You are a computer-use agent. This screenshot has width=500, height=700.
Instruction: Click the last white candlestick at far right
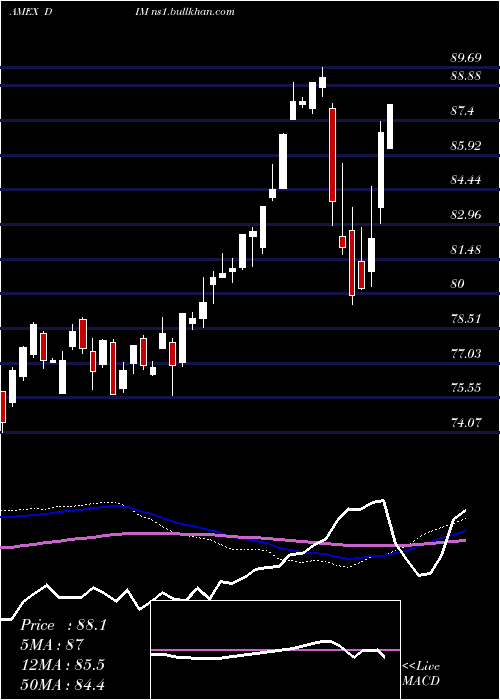click(390, 126)
